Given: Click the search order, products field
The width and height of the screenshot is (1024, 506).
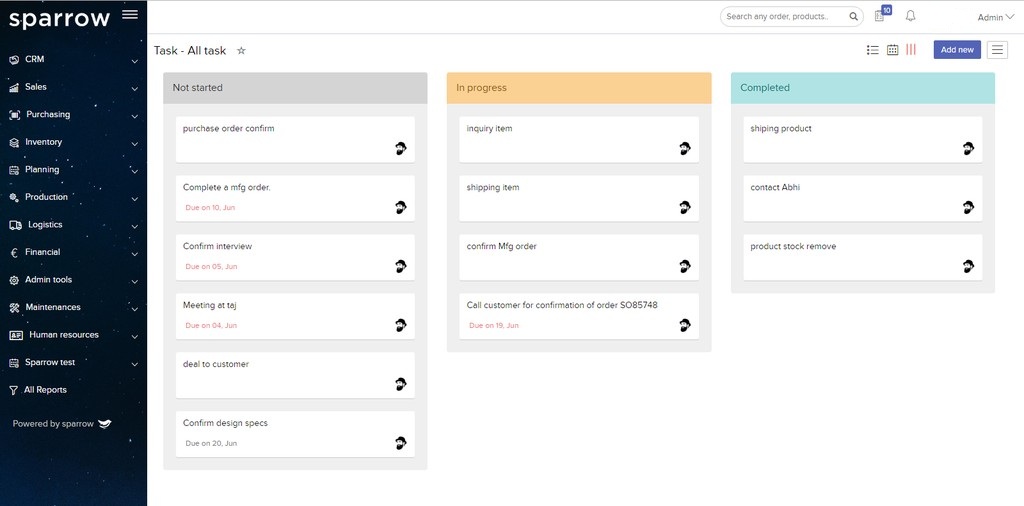Looking at the screenshot, I should click(x=783, y=17).
